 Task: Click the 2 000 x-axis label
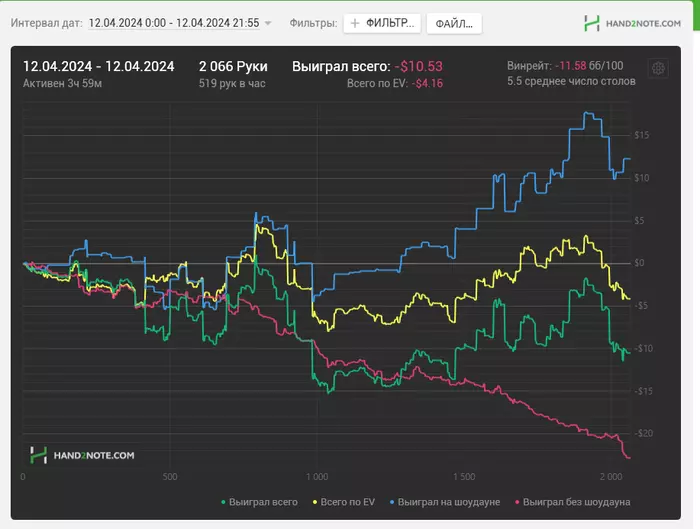tap(611, 477)
